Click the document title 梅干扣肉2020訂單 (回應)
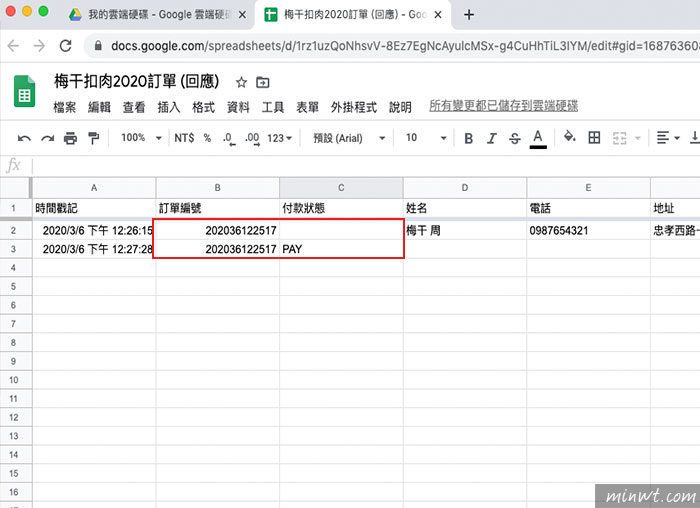Image resolution: width=700 pixels, height=508 pixels. [137, 81]
